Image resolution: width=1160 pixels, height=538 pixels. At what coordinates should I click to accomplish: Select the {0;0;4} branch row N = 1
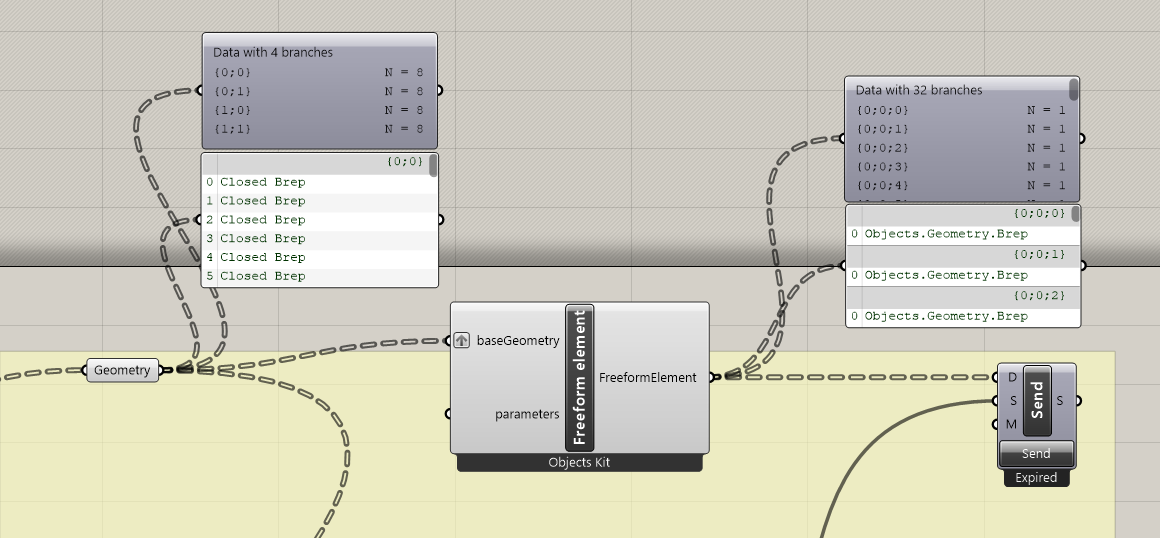pos(962,185)
